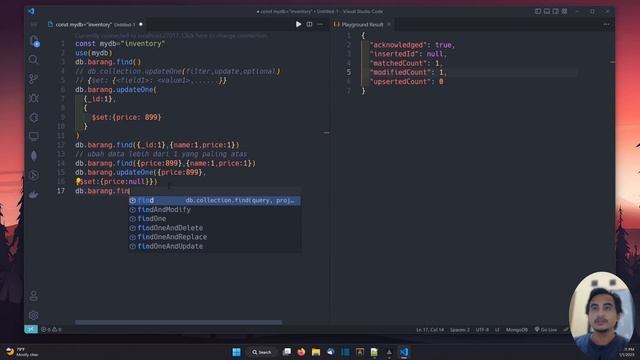Click the unsaved dot on the Untitled-1 tab
This screenshot has height=360, width=640.
(141, 24)
